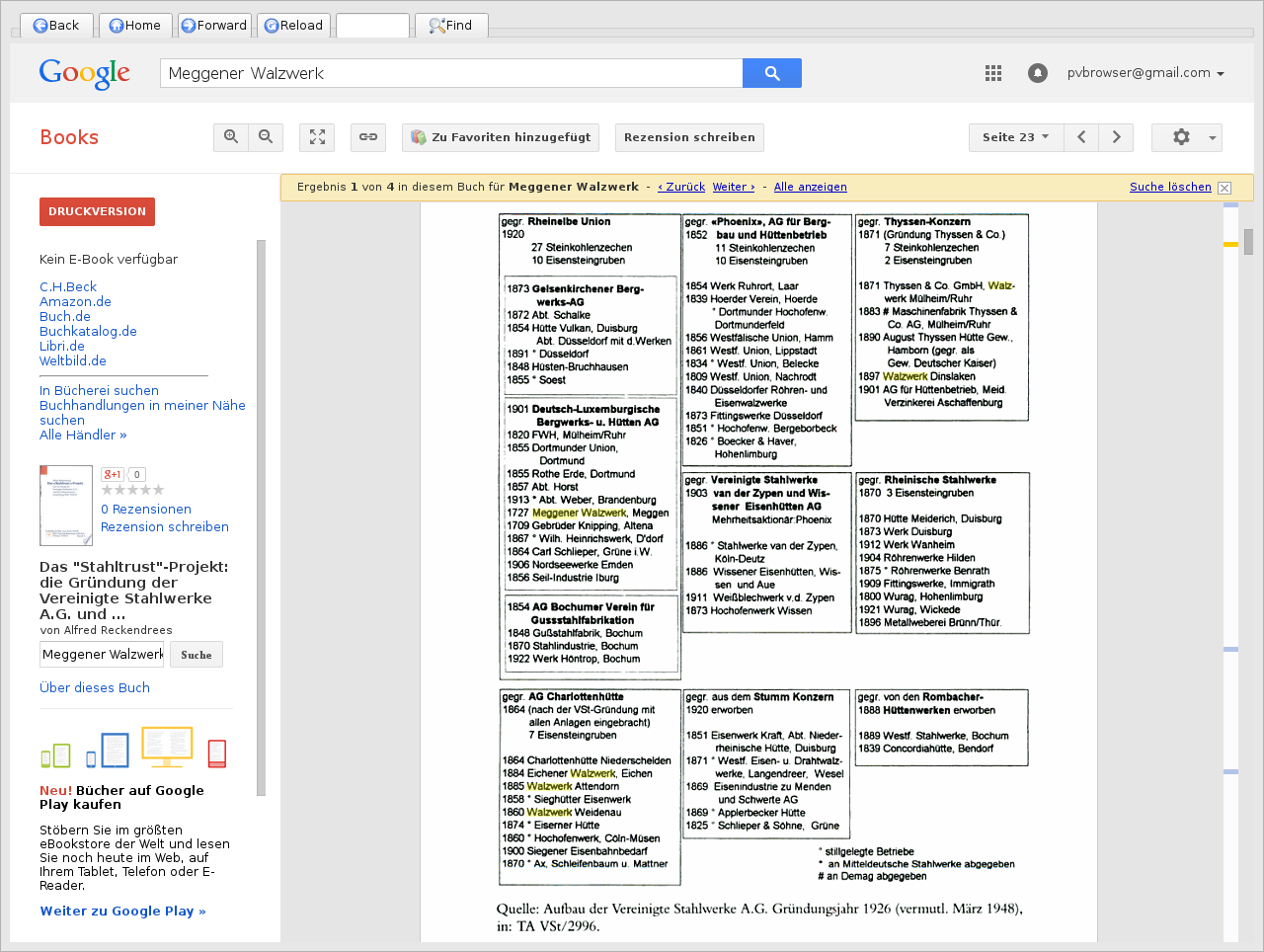This screenshot has width=1264, height=952.
Task: Go to the previous page arrow
Action: [x=1081, y=137]
